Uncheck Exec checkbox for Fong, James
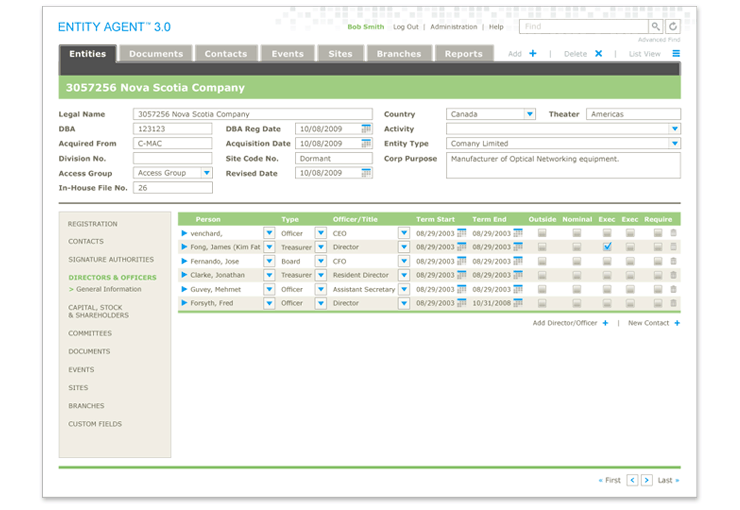 (x=607, y=247)
